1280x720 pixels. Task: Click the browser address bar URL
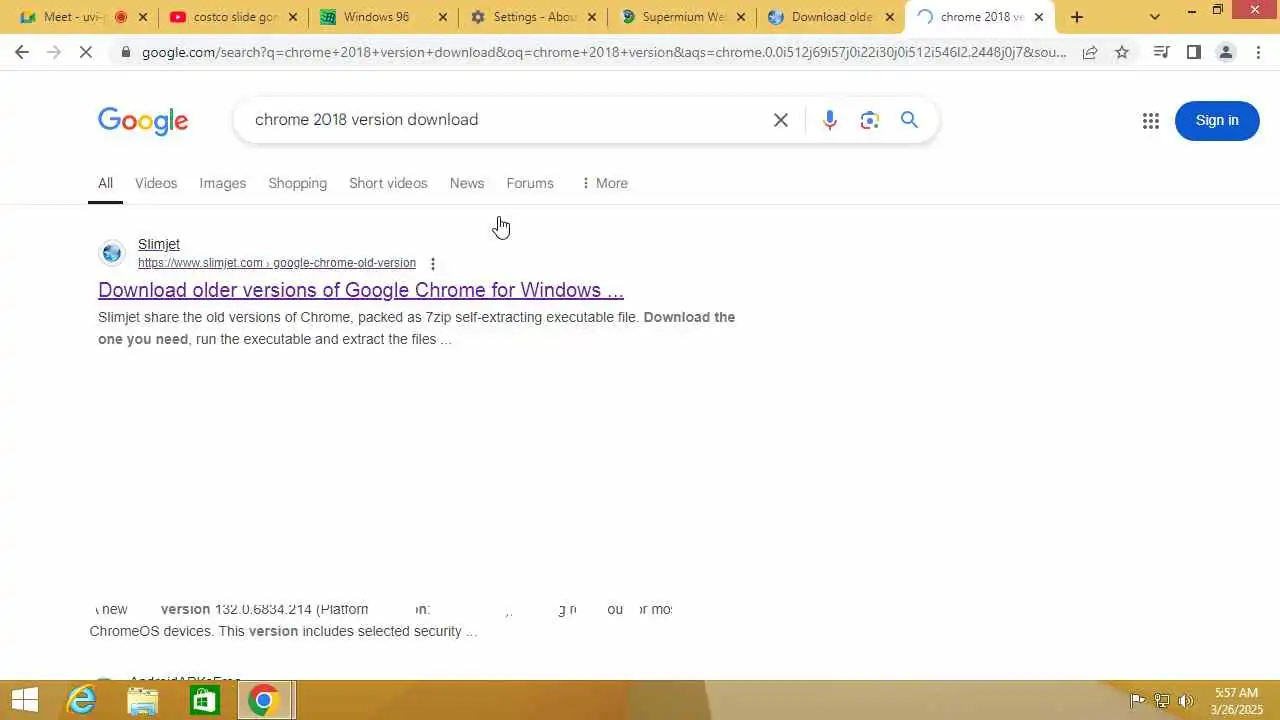[604, 52]
